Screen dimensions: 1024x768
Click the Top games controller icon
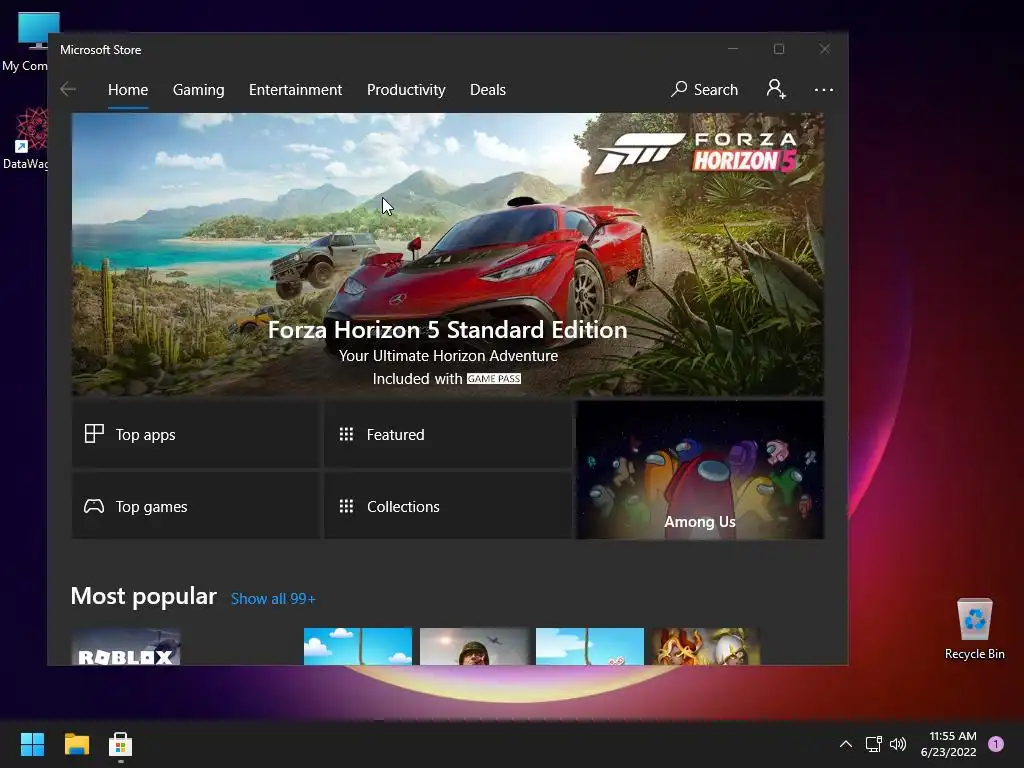coord(94,506)
